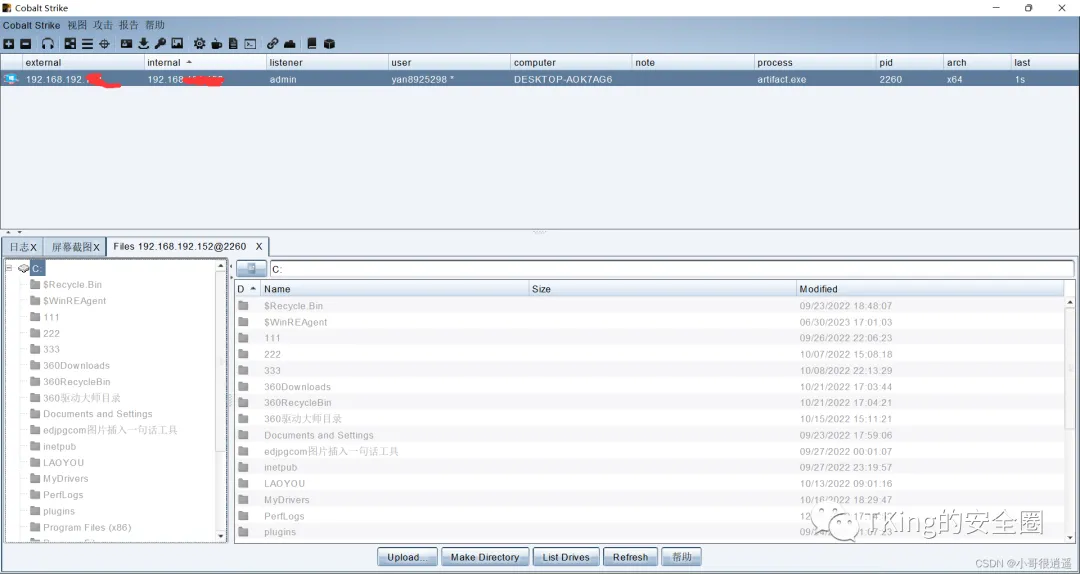Select Documents and Settings row in file list
This screenshot has height=574, width=1080.
650,435
